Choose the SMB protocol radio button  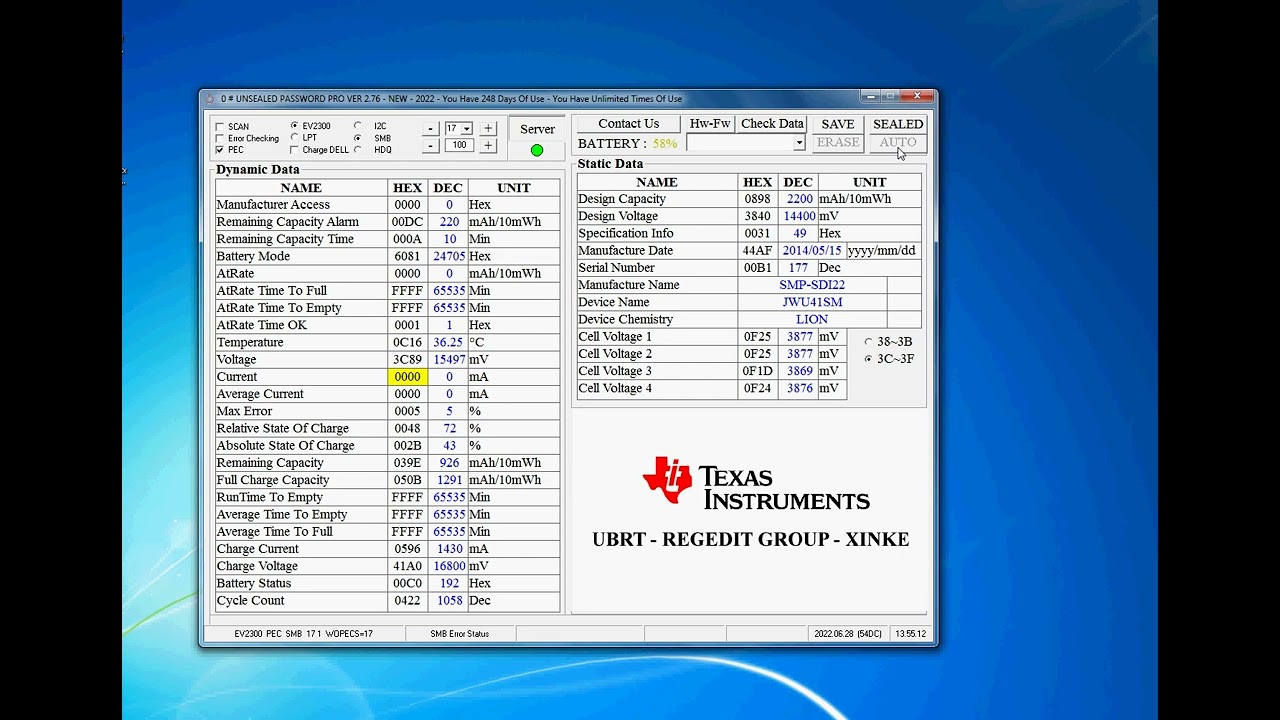pyautogui.click(x=358, y=138)
